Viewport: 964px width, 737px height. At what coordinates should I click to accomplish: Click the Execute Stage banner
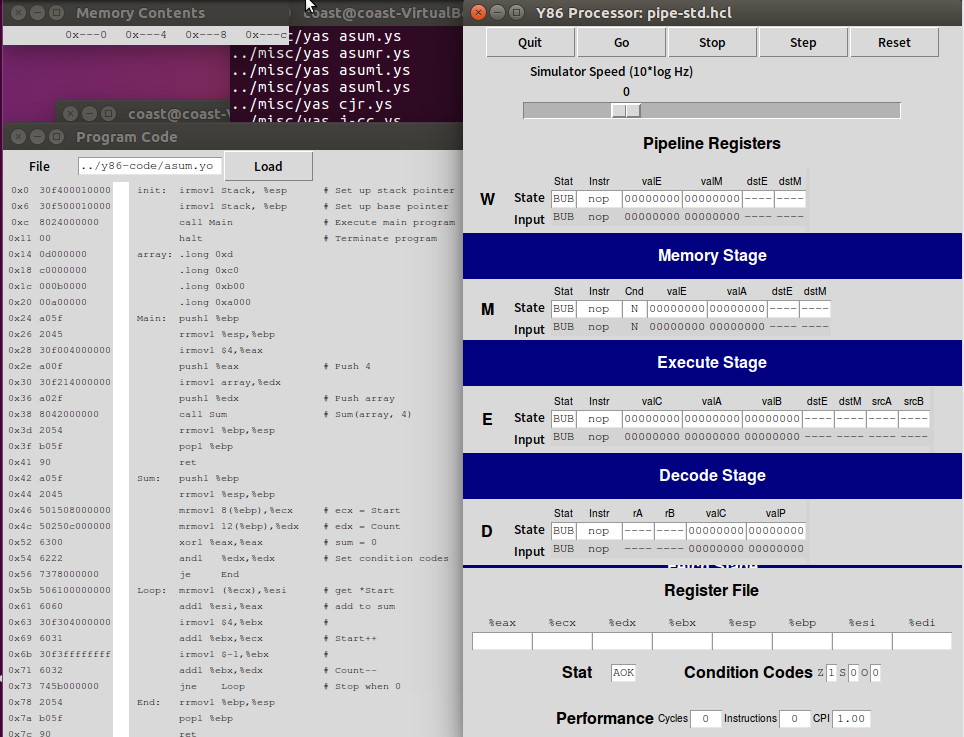coord(712,363)
